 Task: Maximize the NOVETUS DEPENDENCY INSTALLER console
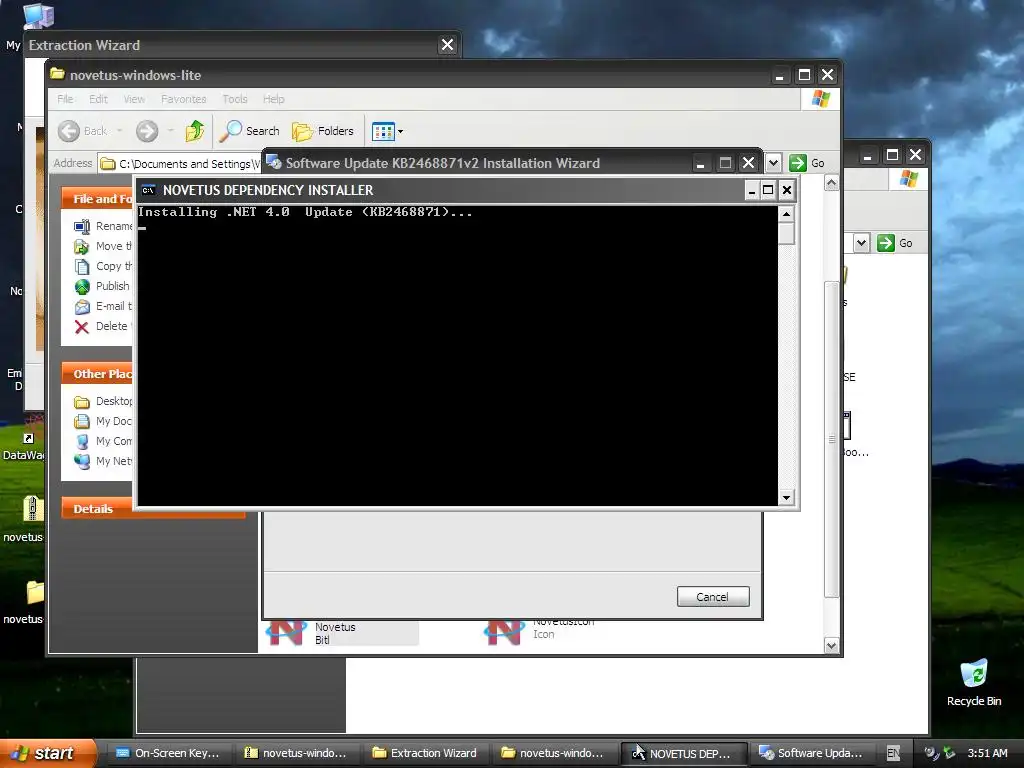pyautogui.click(x=769, y=190)
